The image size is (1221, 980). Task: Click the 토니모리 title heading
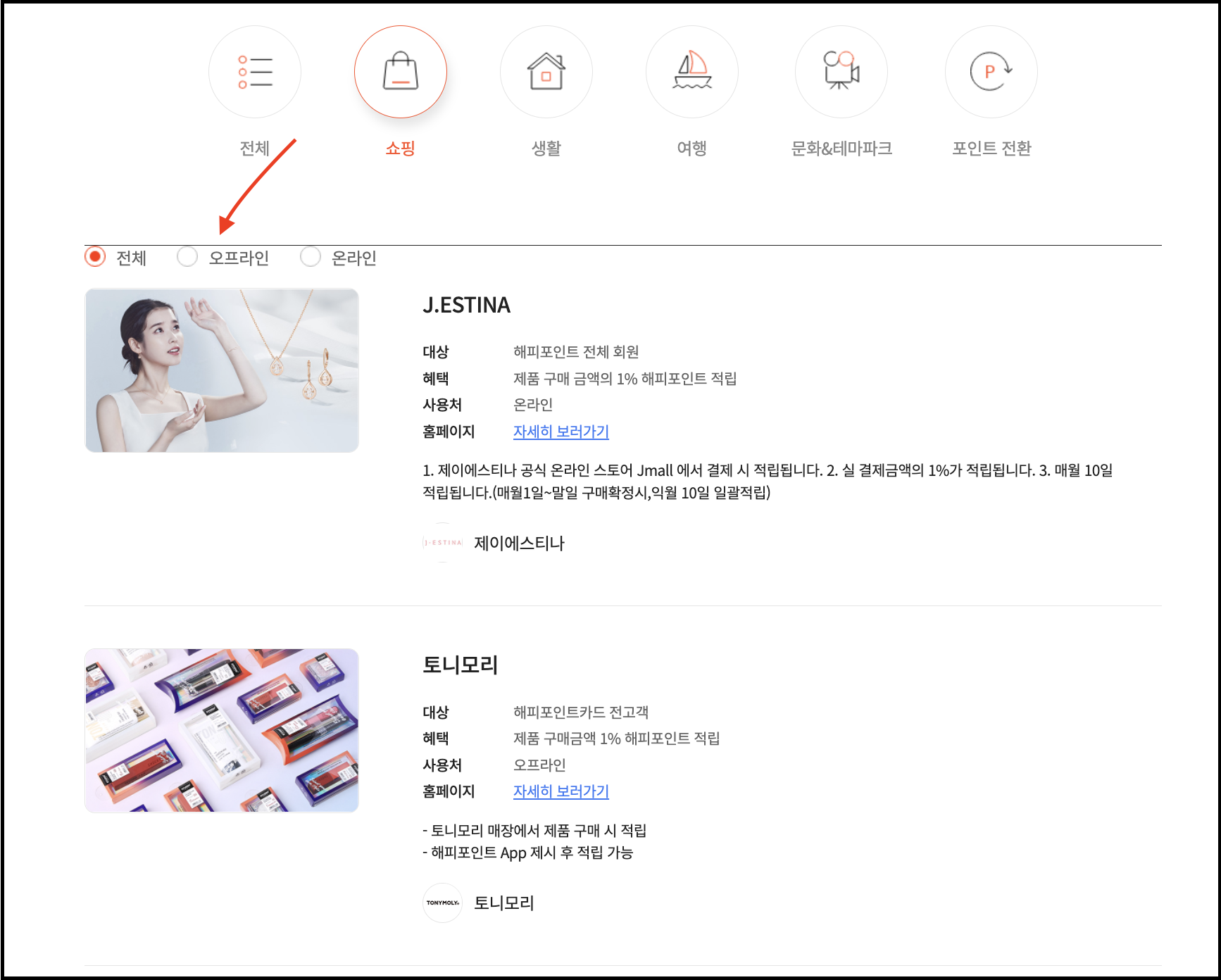point(461,665)
